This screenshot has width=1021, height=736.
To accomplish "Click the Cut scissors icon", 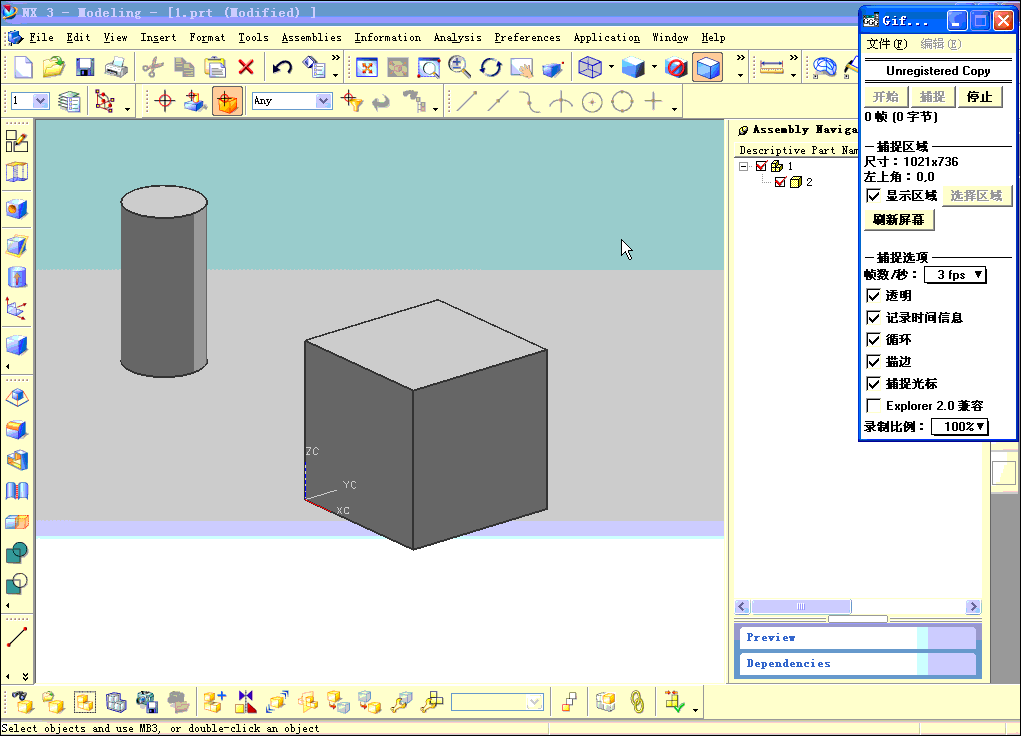I will click(x=153, y=67).
